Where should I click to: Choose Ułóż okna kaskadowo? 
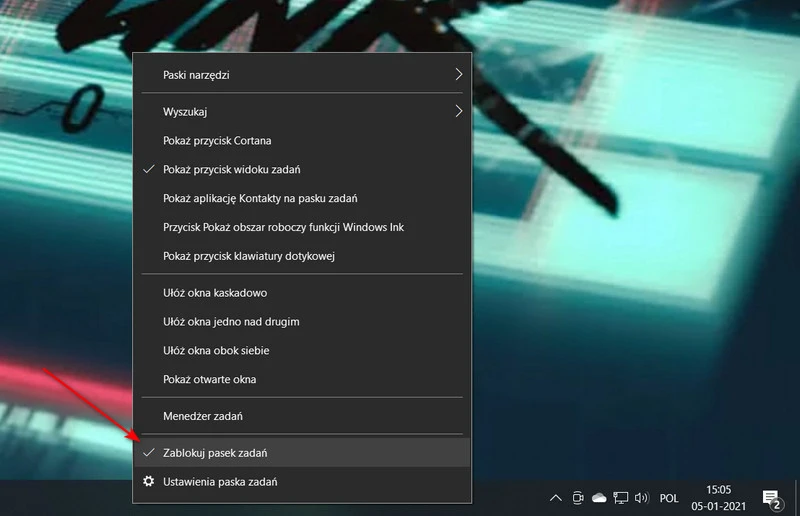(x=215, y=293)
